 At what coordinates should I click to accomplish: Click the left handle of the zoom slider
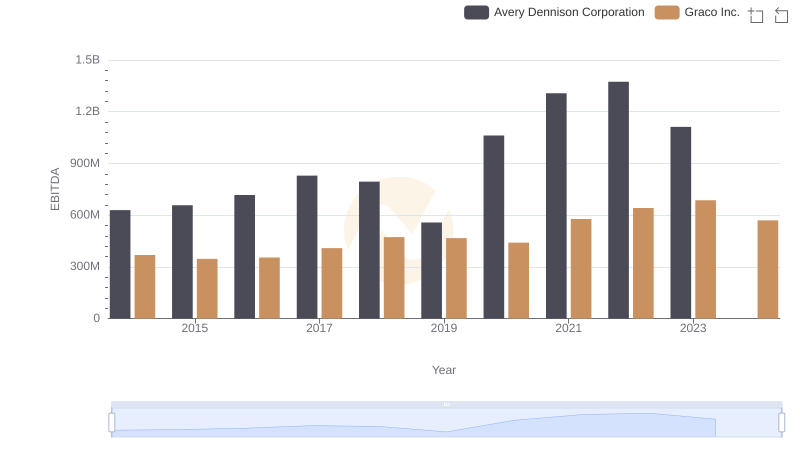[112, 423]
